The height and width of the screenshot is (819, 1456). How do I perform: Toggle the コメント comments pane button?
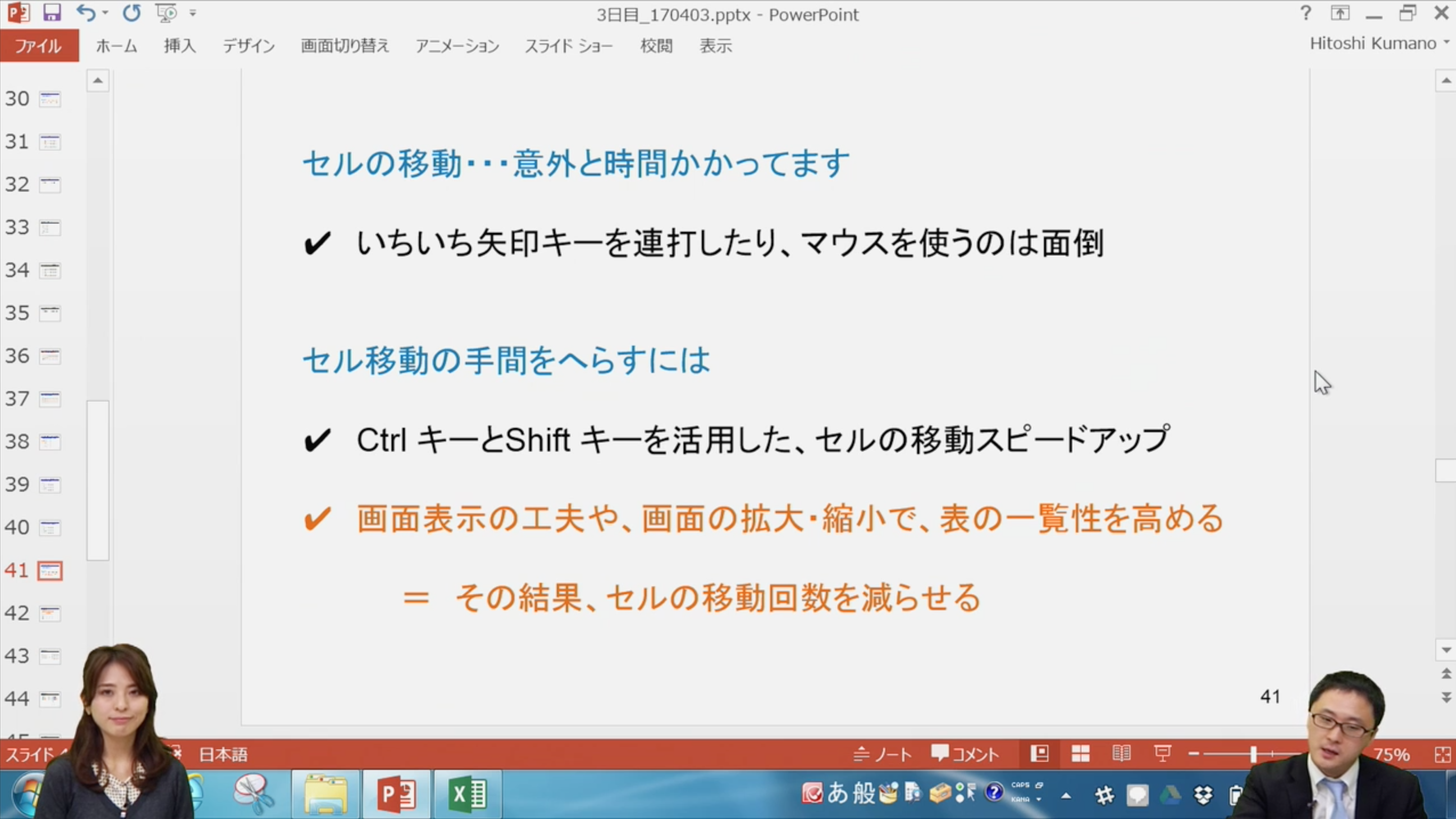965,754
